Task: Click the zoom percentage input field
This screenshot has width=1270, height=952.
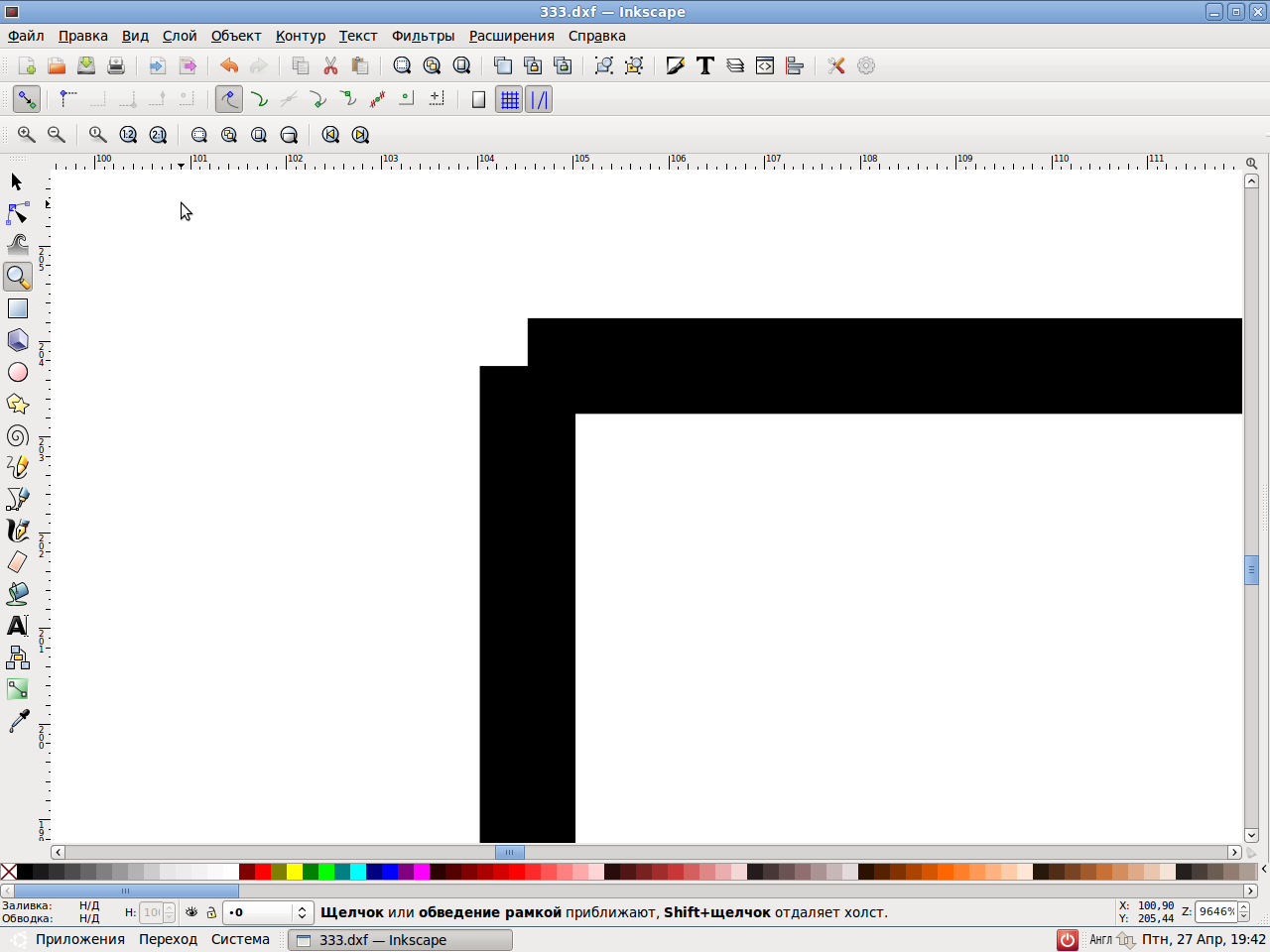Action: pyautogui.click(x=1216, y=911)
